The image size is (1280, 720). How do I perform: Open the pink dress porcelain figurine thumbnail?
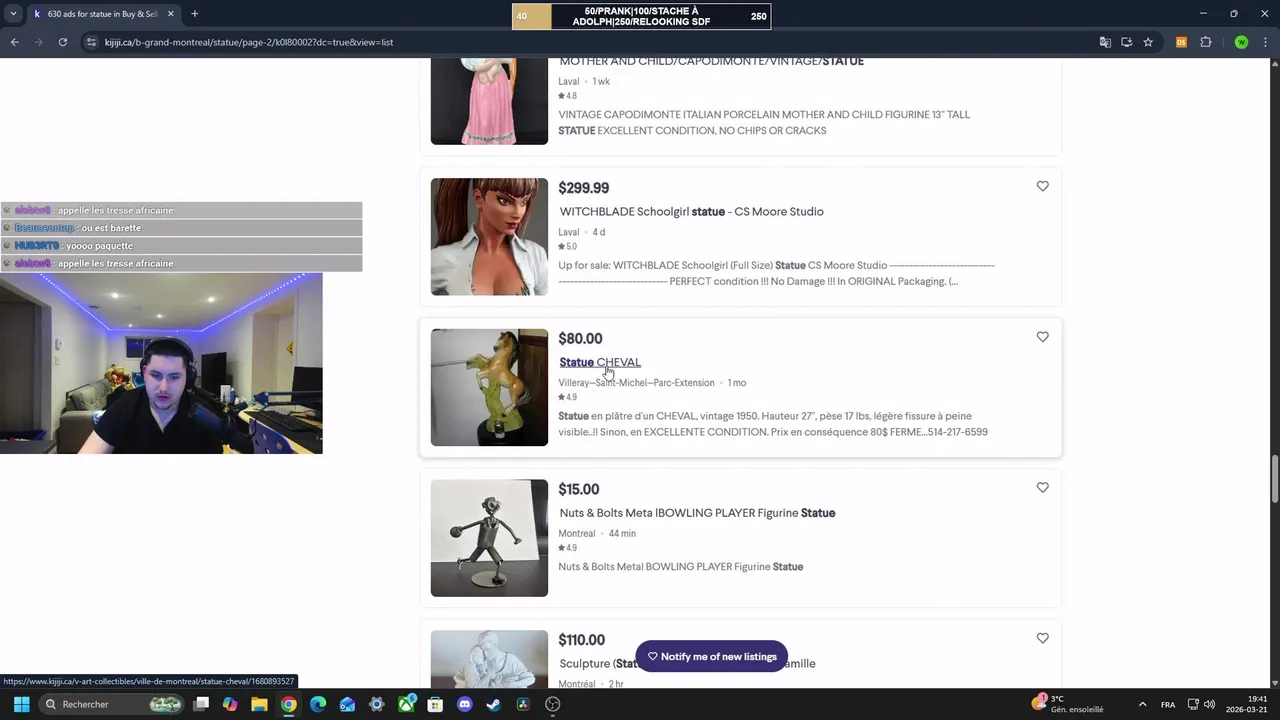click(x=489, y=101)
